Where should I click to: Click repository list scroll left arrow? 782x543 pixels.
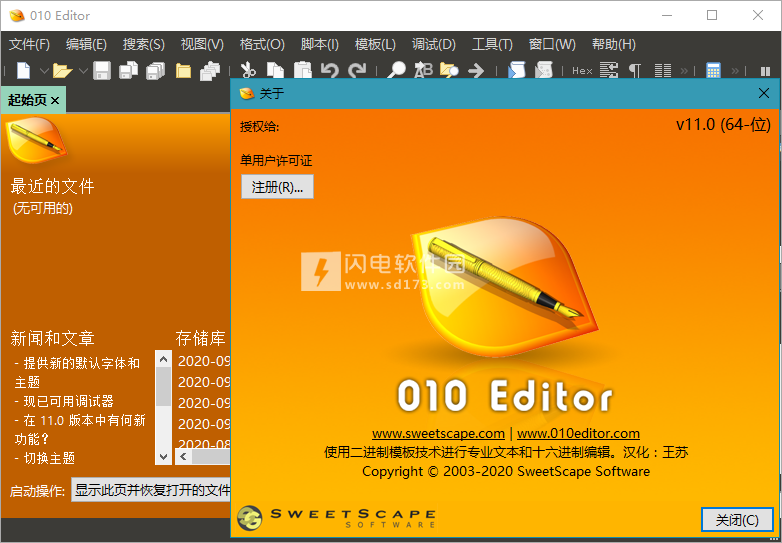tap(184, 457)
